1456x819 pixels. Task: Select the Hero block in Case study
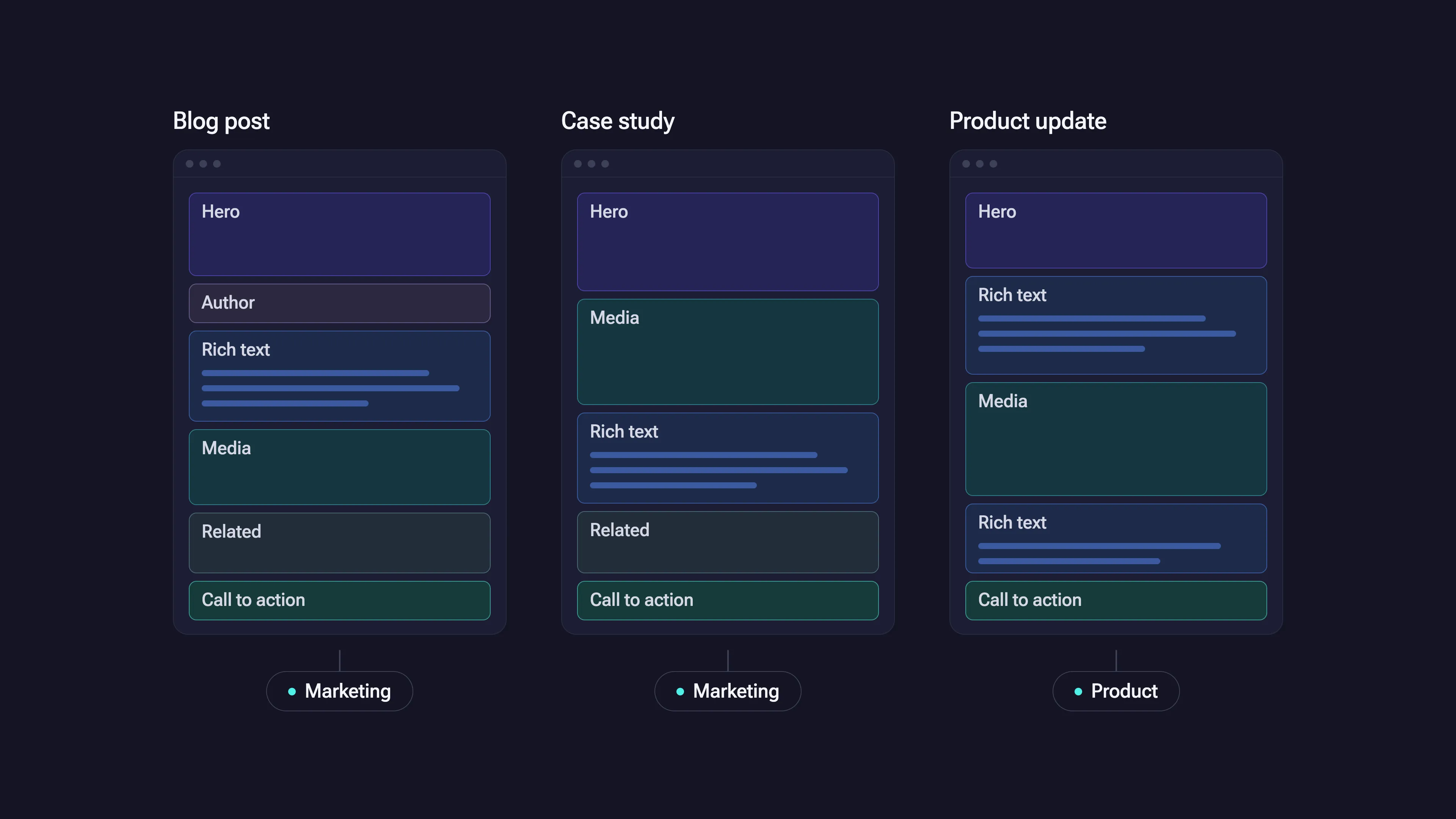point(728,242)
